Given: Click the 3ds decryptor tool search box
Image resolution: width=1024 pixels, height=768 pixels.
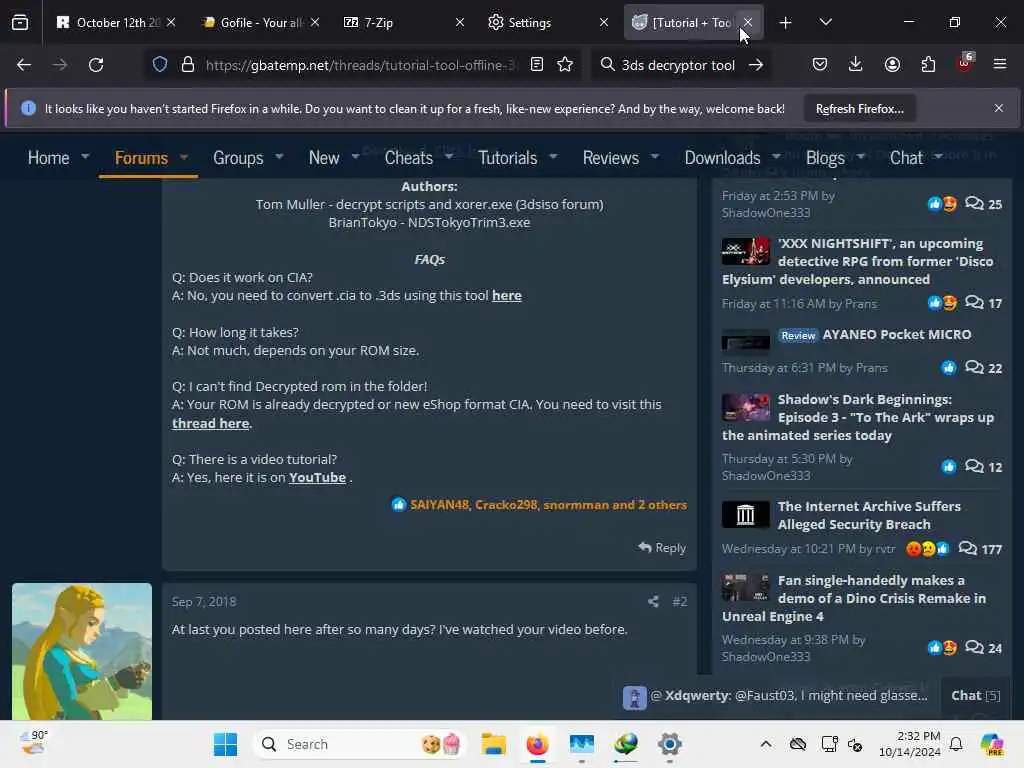Looking at the screenshot, I should (677, 65).
